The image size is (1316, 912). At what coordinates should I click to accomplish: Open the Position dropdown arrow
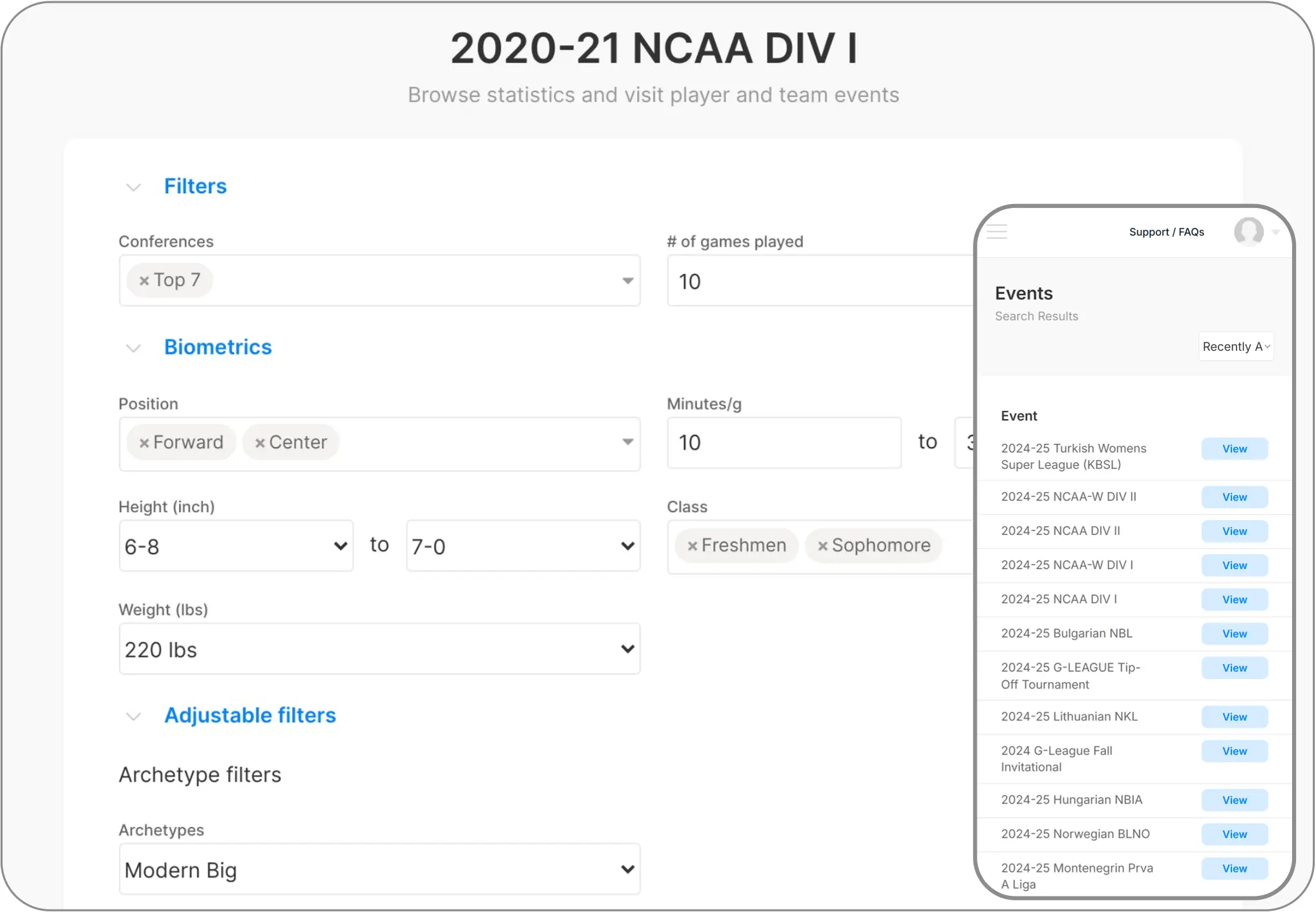(x=627, y=442)
